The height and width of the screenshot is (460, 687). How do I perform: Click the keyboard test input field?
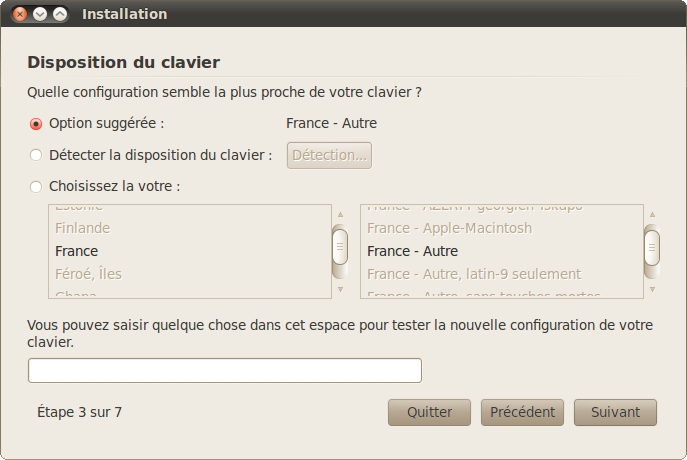(225, 370)
